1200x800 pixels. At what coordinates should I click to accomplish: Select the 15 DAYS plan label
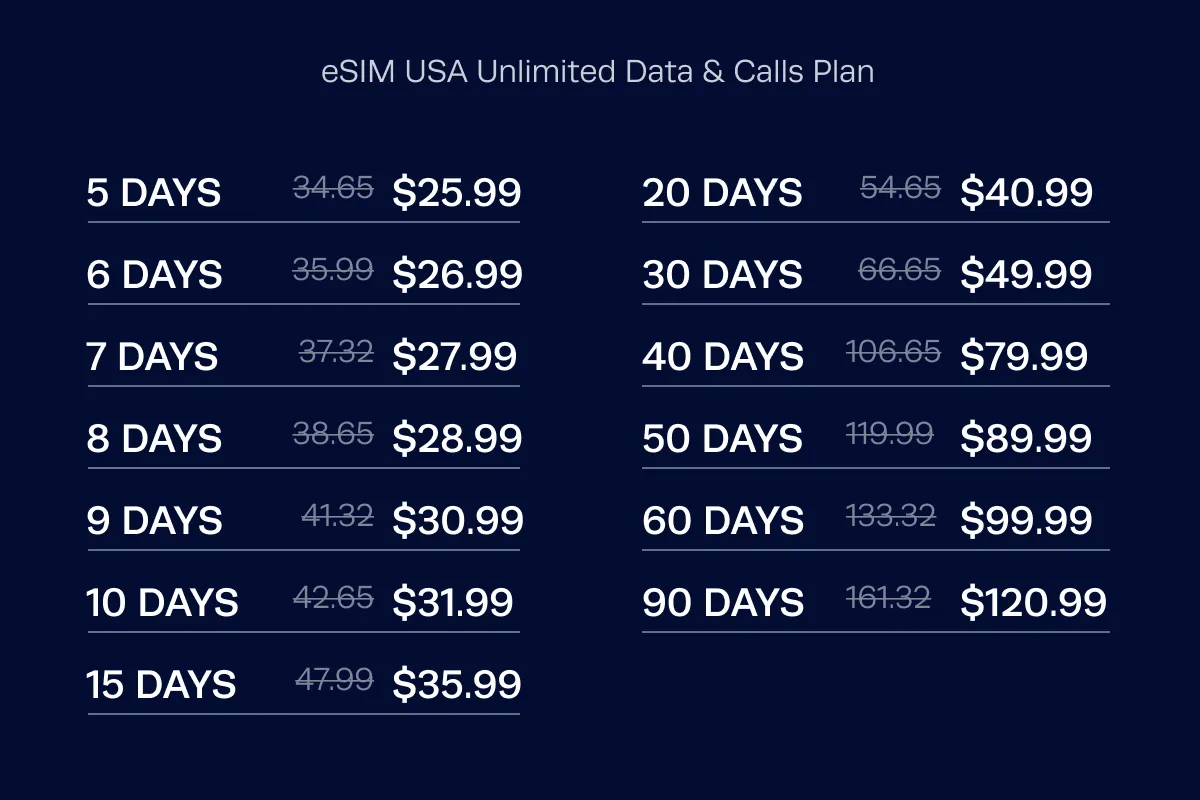coord(161,684)
